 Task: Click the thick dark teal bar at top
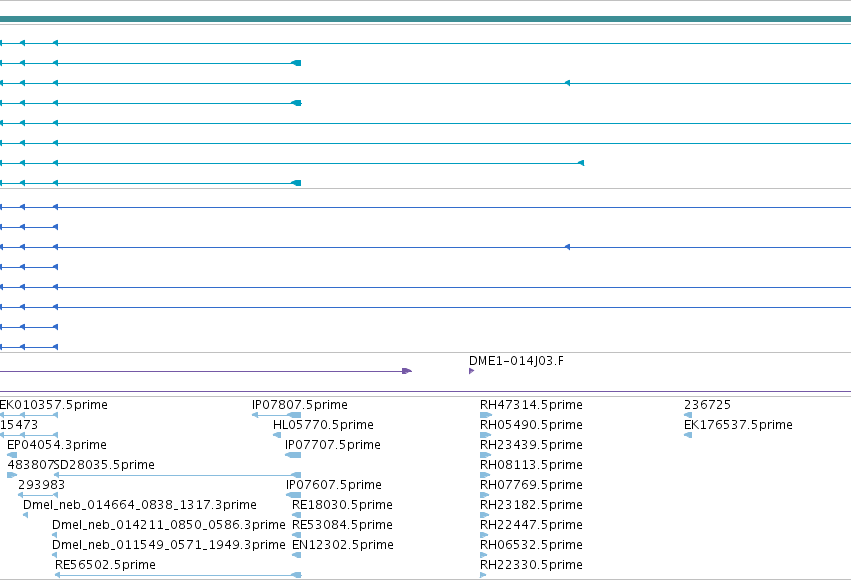click(426, 19)
